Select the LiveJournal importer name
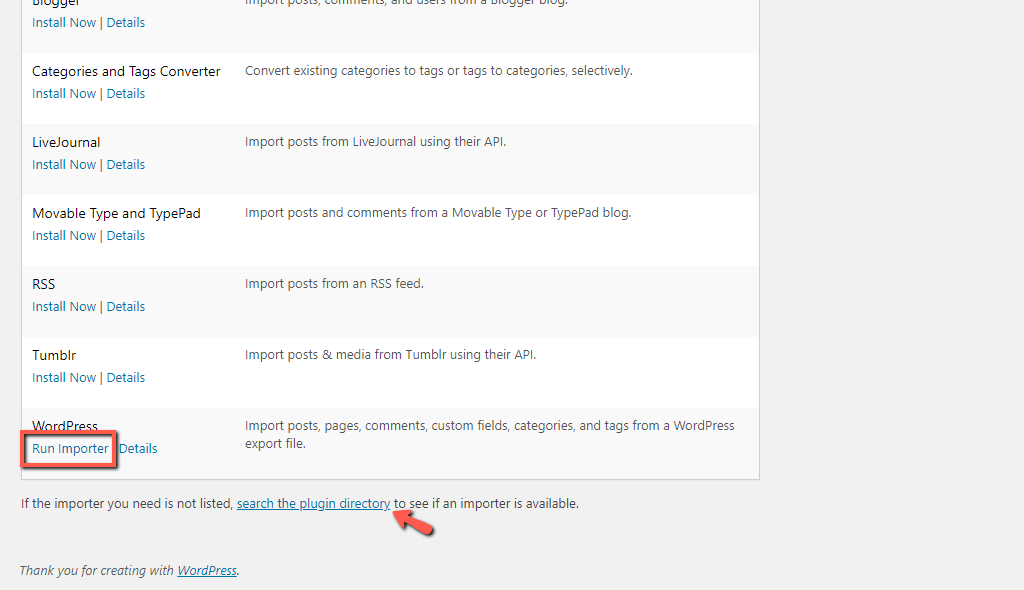The width and height of the screenshot is (1024, 590). (66, 142)
